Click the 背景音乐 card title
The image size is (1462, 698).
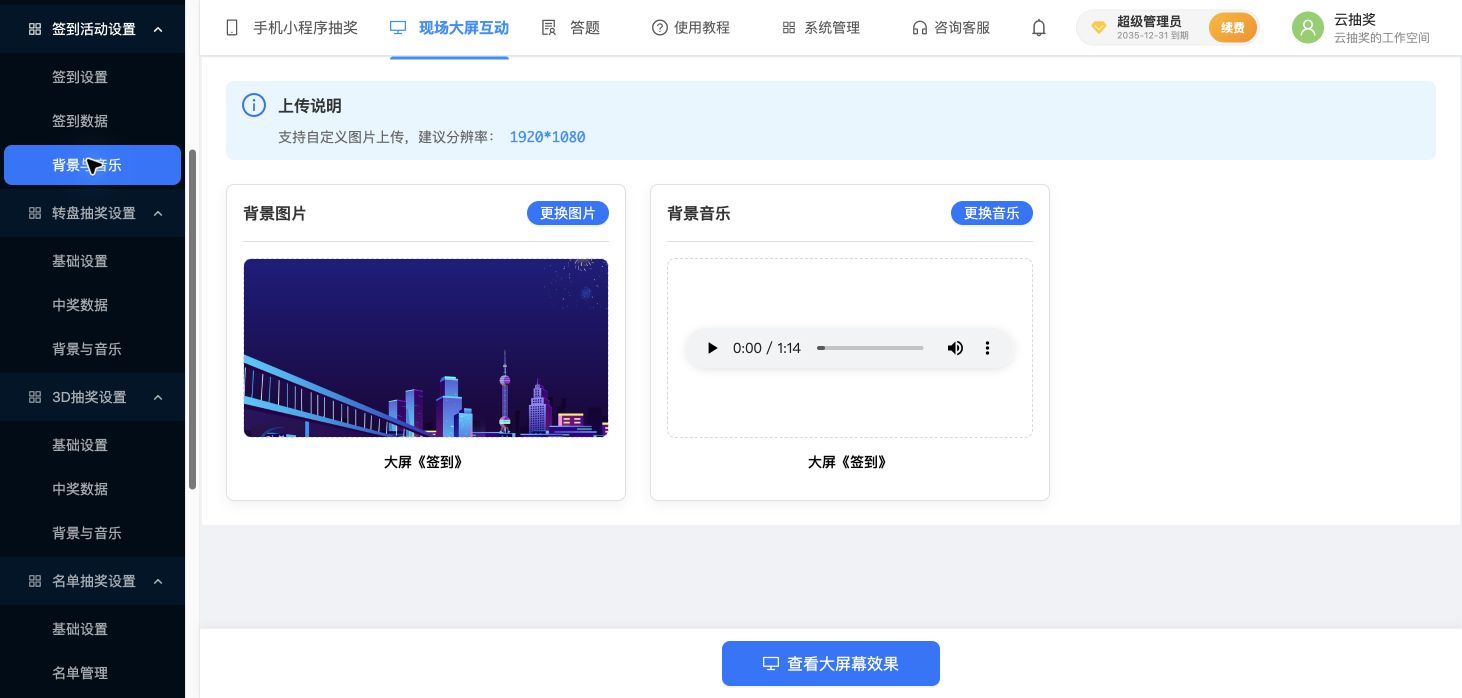pos(699,213)
